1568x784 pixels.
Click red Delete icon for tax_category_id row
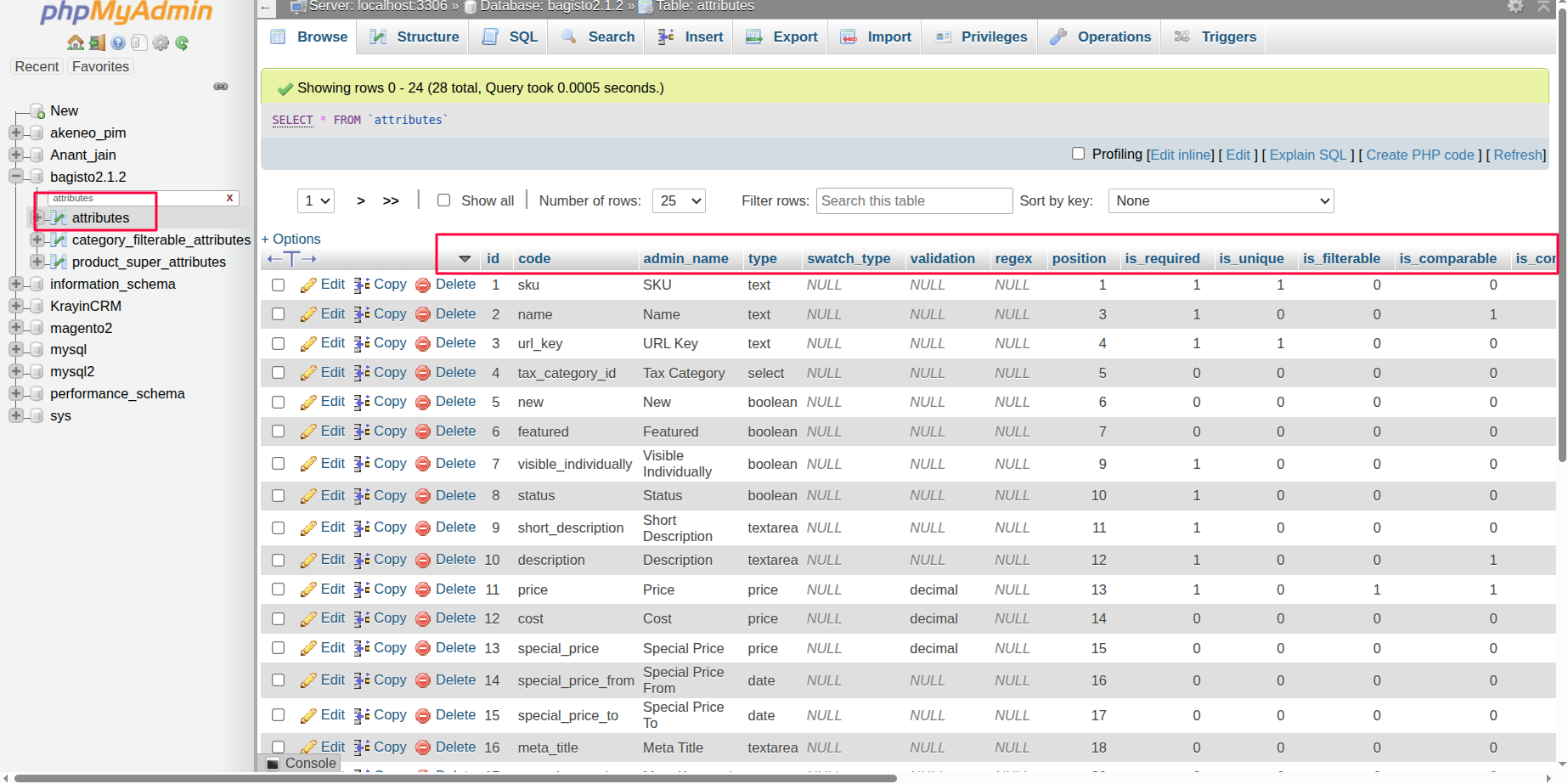(x=423, y=374)
